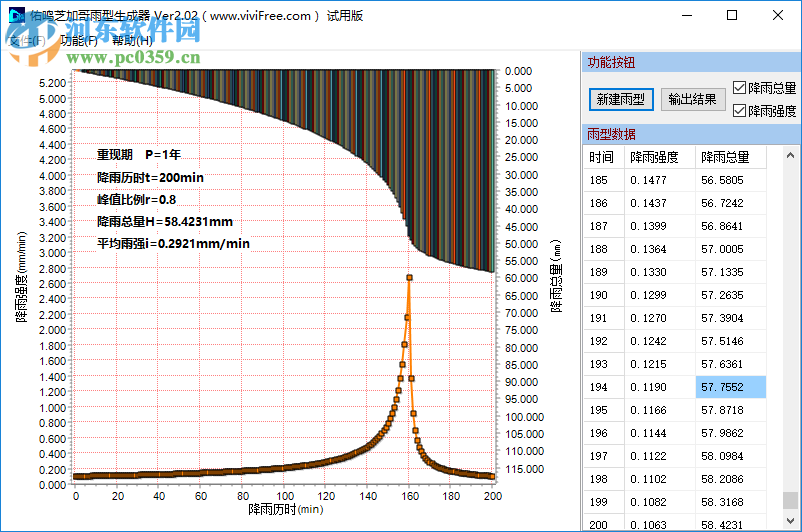Screen dimensions: 802x532
Task: Open the 文件(F) menu
Action: tap(27, 41)
